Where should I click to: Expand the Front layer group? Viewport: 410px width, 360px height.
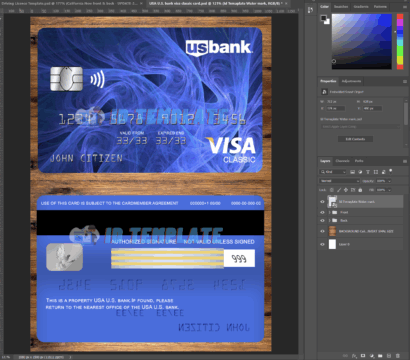pyautogui.click(x=330, y=212)
